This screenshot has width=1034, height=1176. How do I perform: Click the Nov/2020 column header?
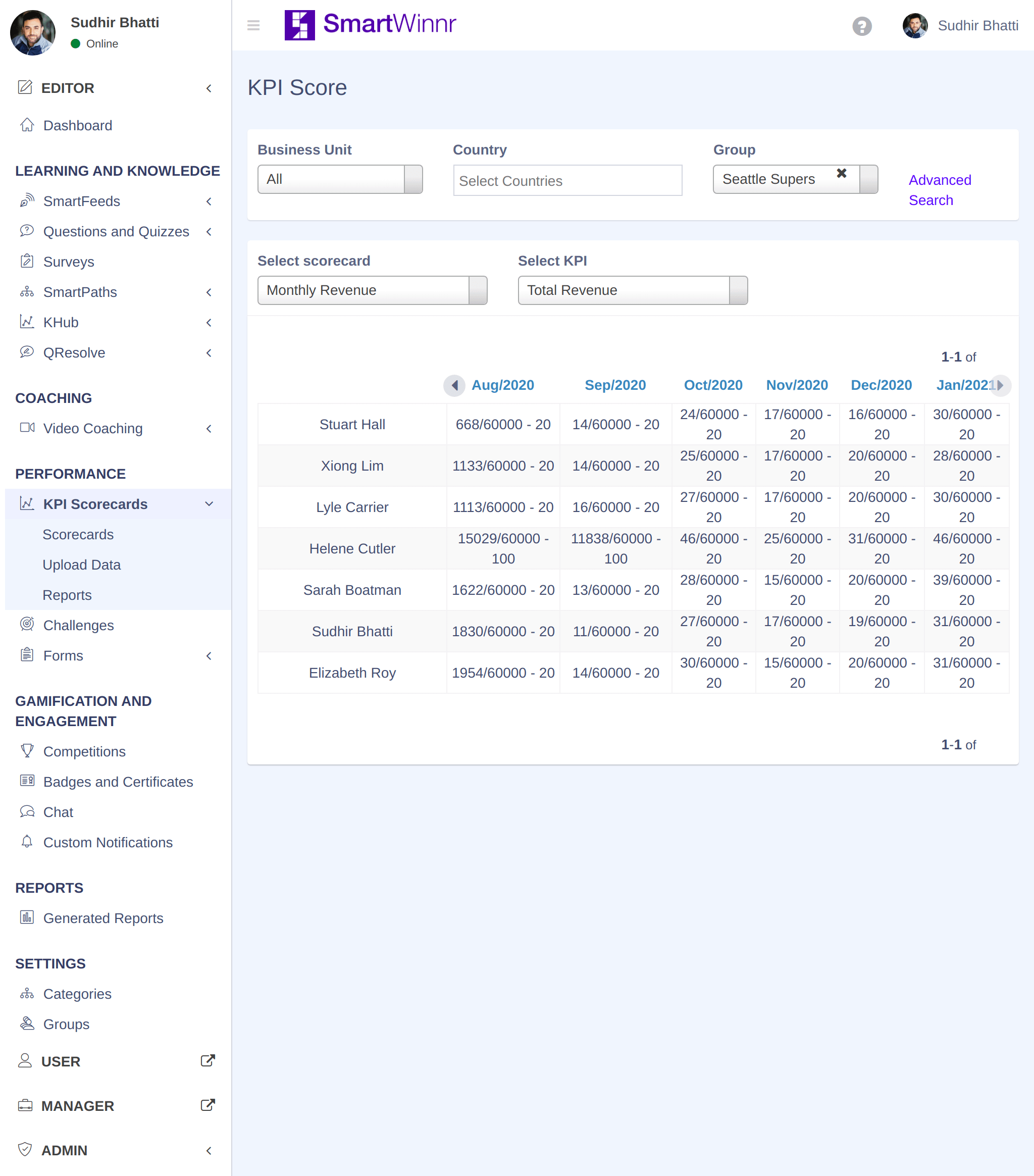(x=797, y=385)
